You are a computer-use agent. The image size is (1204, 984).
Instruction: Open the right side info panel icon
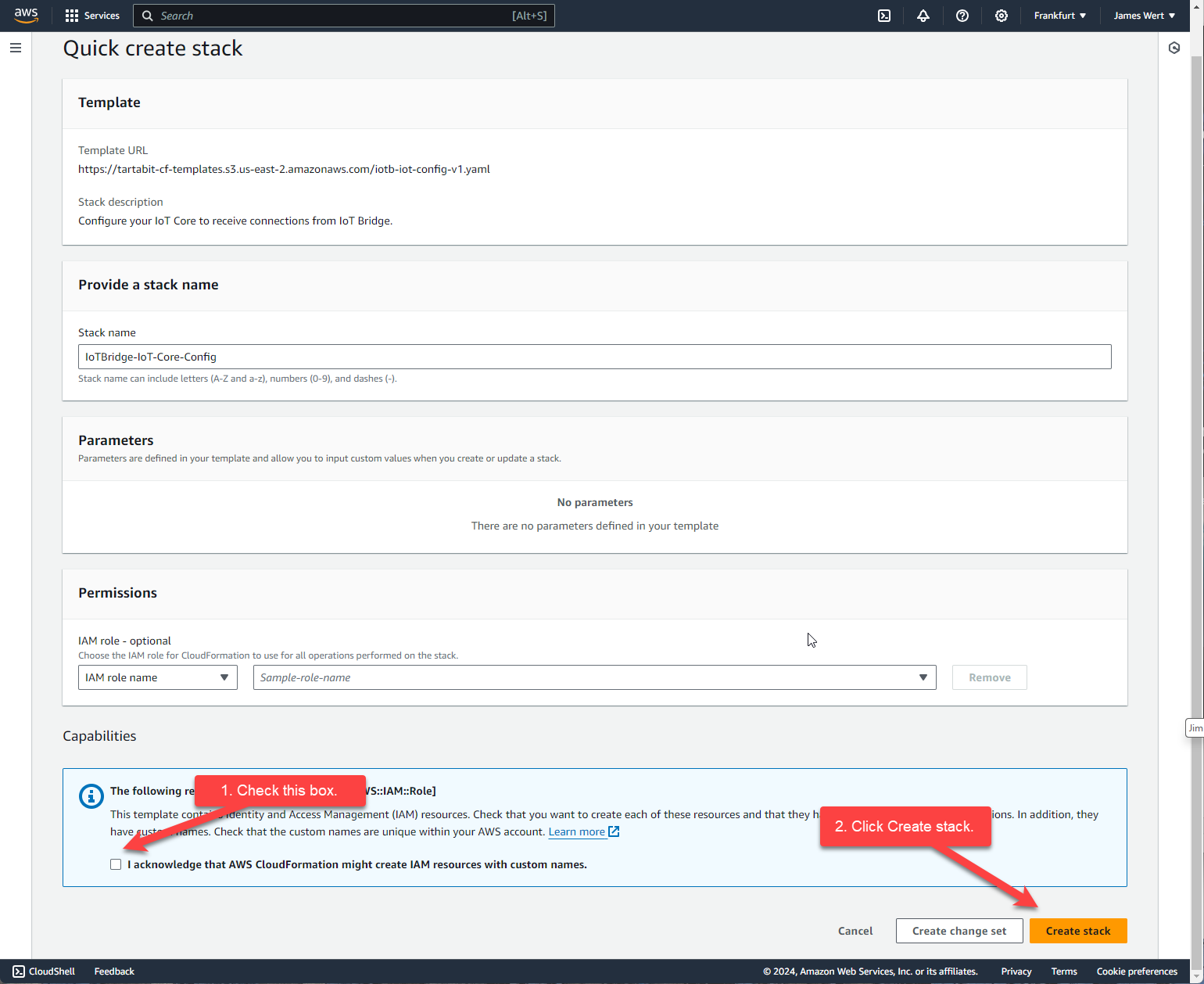tap(1174, 48)
